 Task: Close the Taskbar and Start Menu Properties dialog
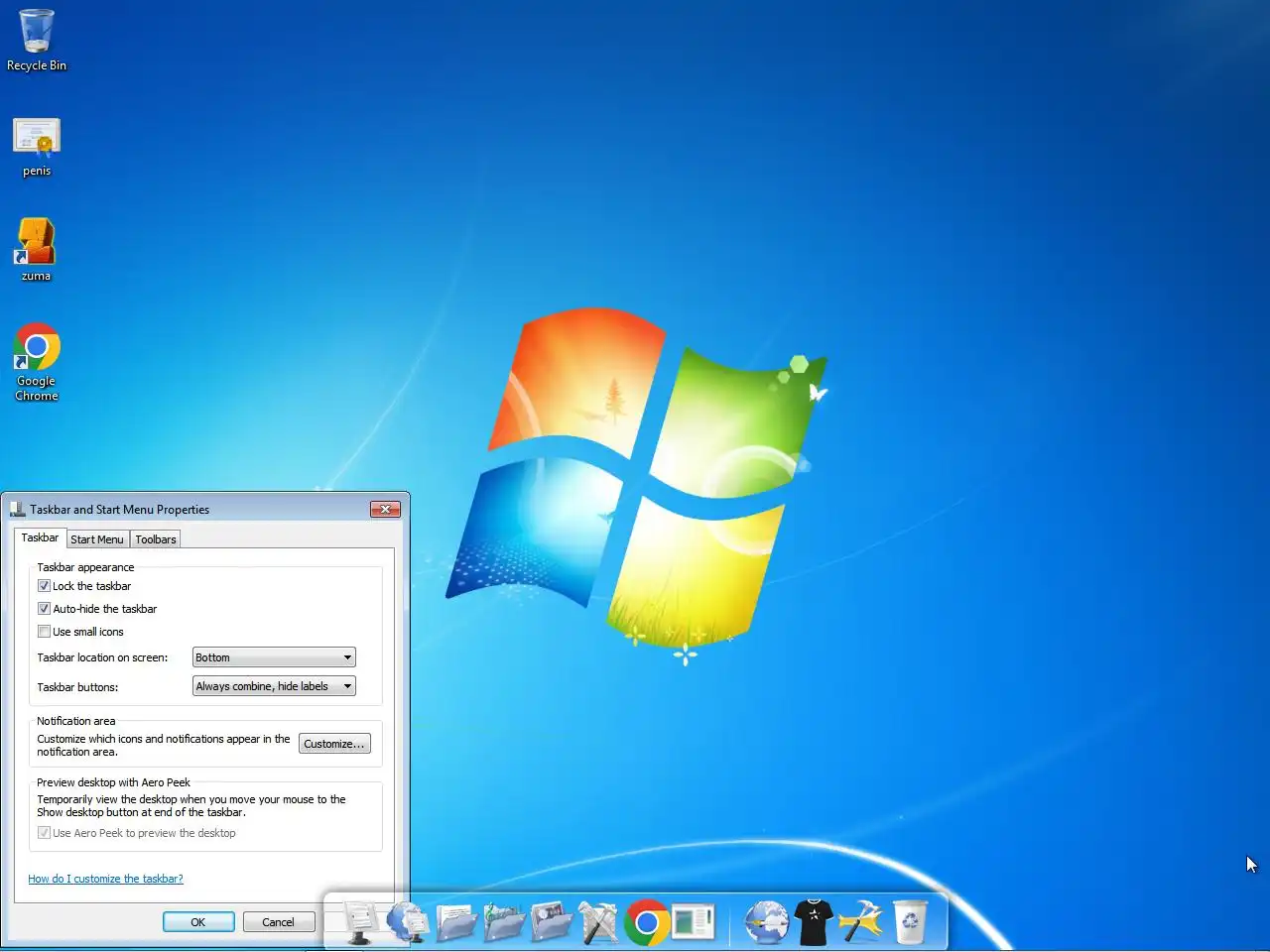(385, 509)
